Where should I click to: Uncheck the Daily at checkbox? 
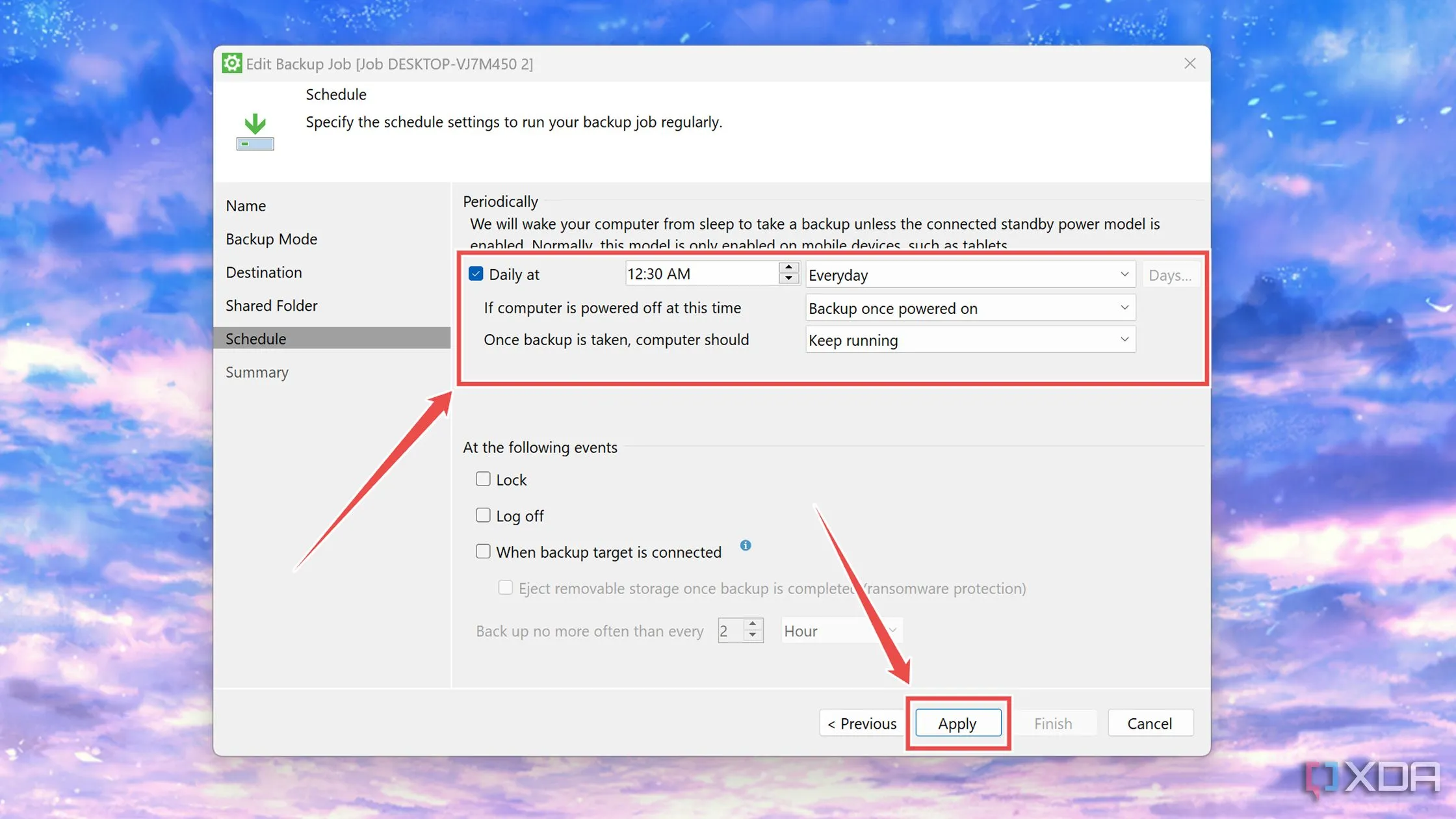click(x=476, y=274)
